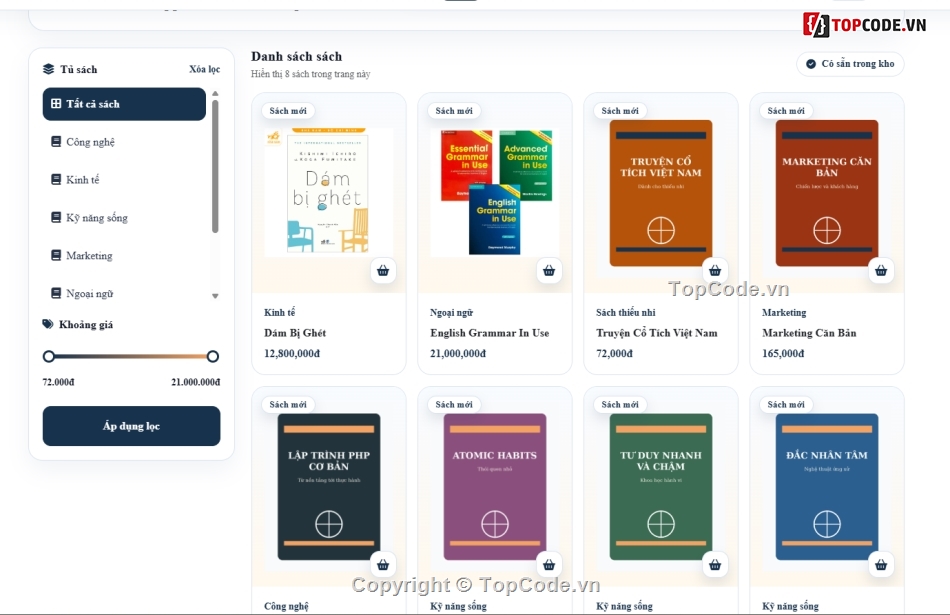
Task: Filter by Kỹ năng sống category
Action: pyautogui.click(x=124, y=218)
